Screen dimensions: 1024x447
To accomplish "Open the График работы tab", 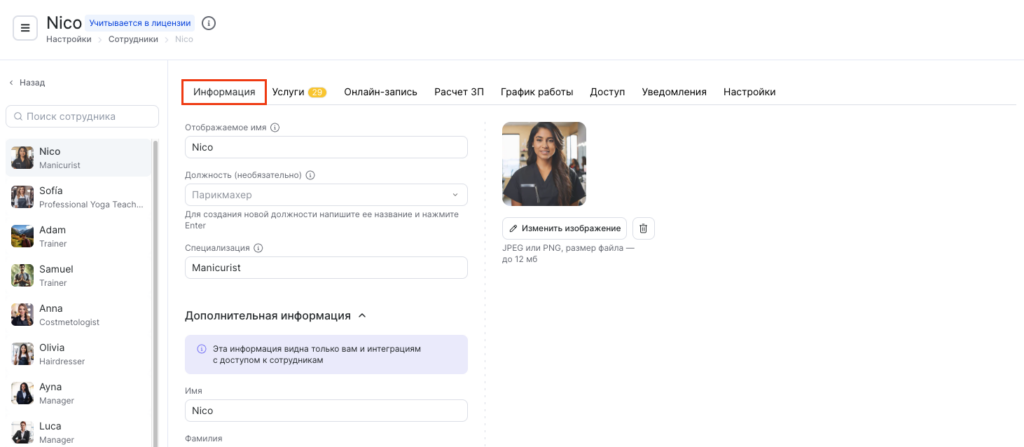I will click(x=537, y=92).
